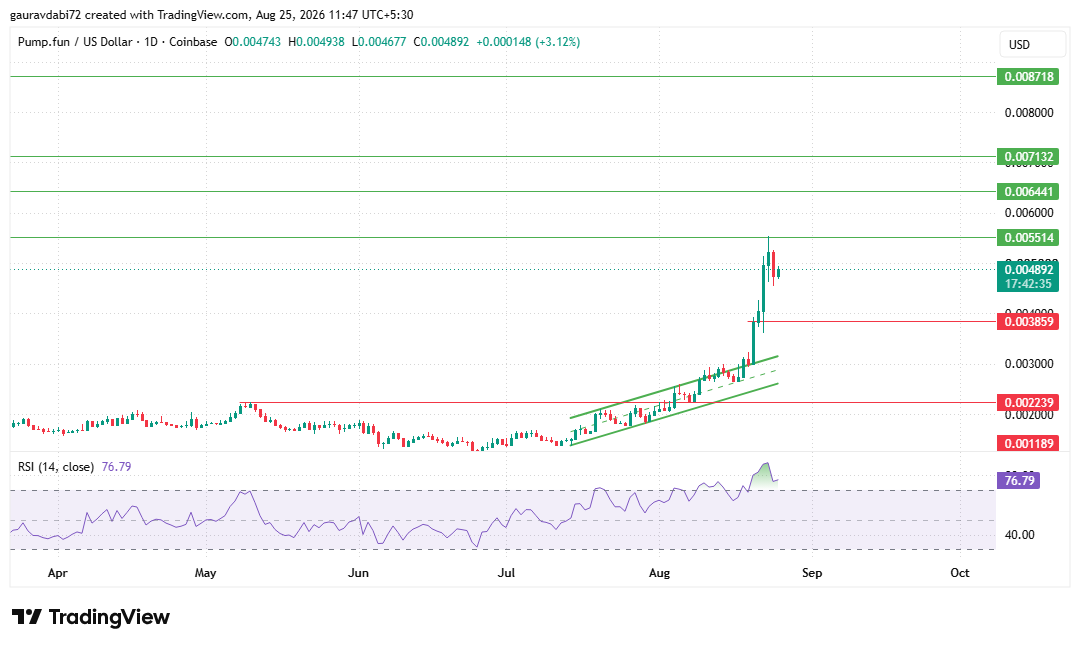The height and width of the screenshot is (647, 1080).
Task: Click the high value H0.004938
Action: point(316,42)
